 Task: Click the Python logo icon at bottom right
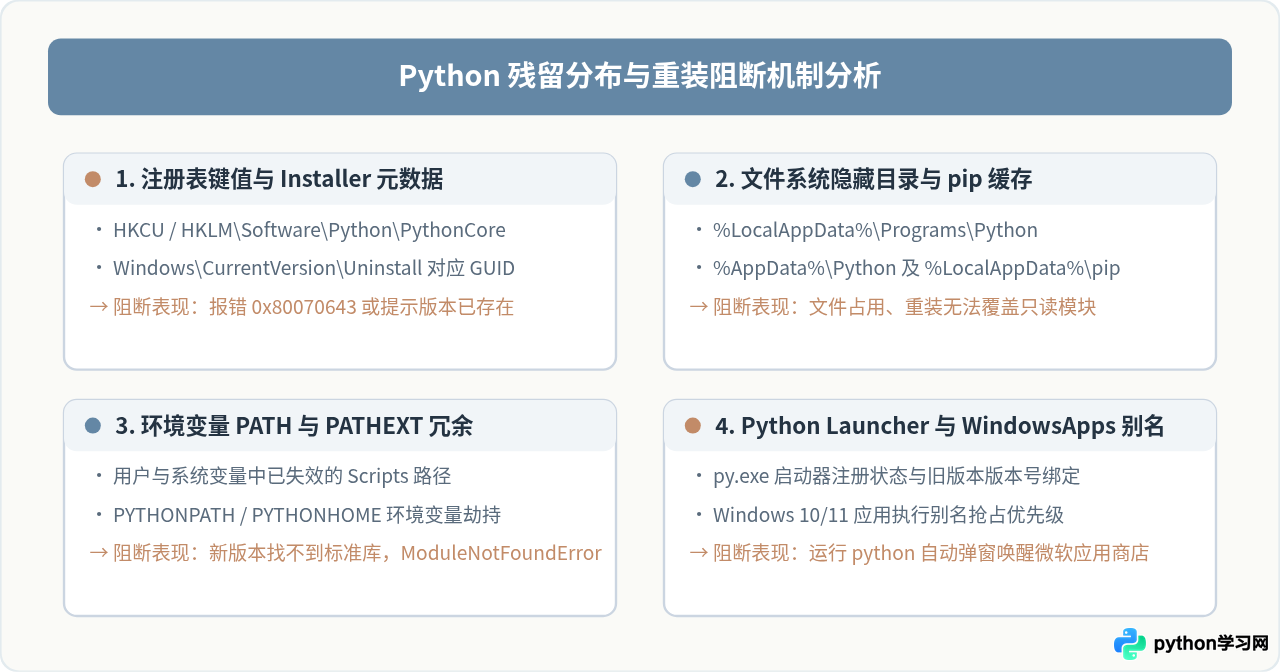(x=1130, y=644)
